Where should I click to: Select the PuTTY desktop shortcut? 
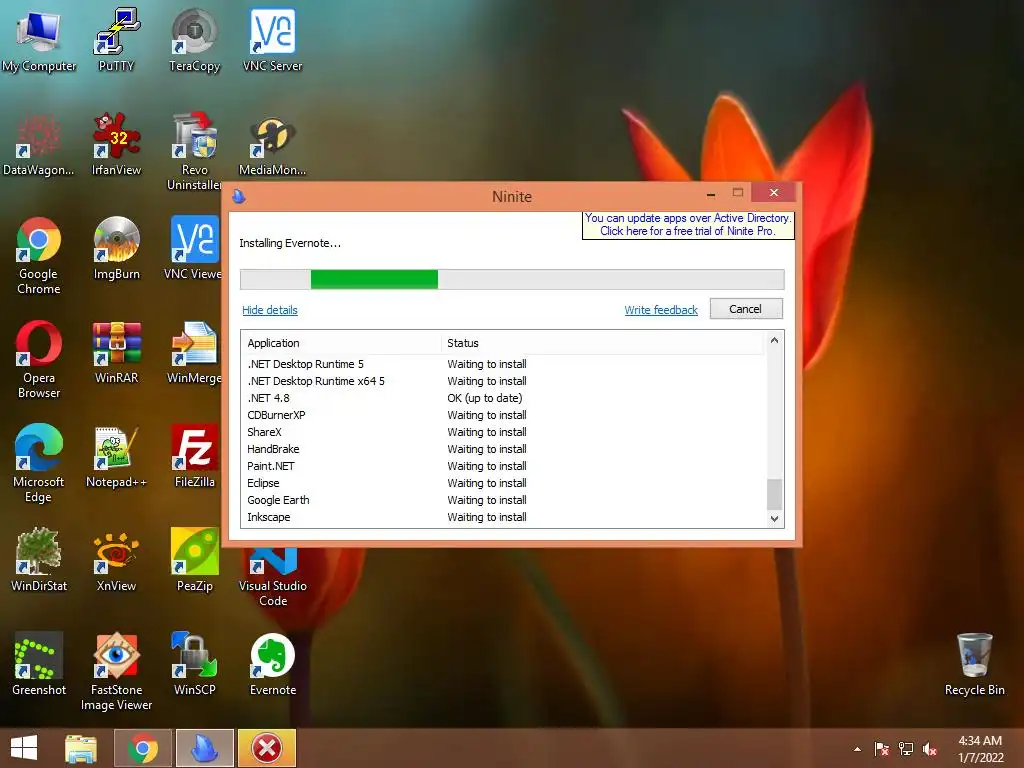click(116, 40)
